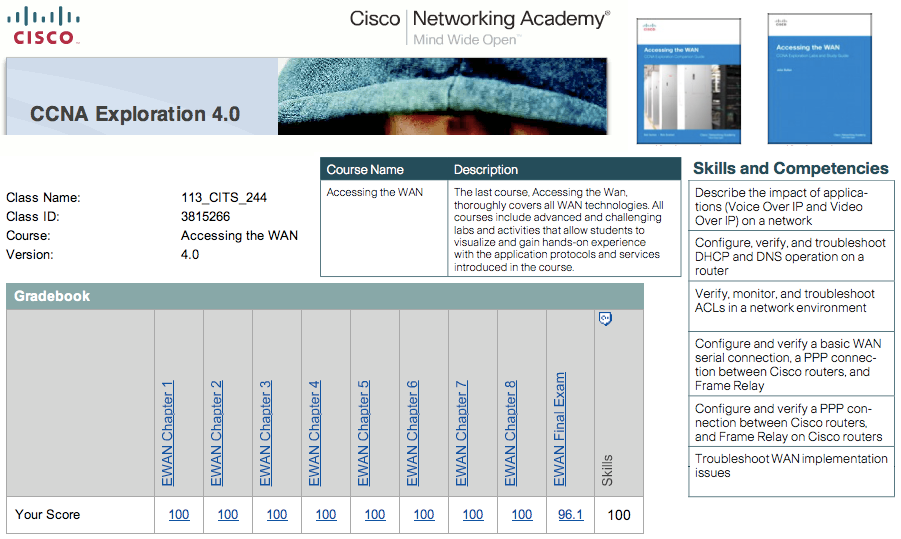View the 100 score under EWAN Chapter 6
This screenshot has width=901, height=539.
(424, 515)
